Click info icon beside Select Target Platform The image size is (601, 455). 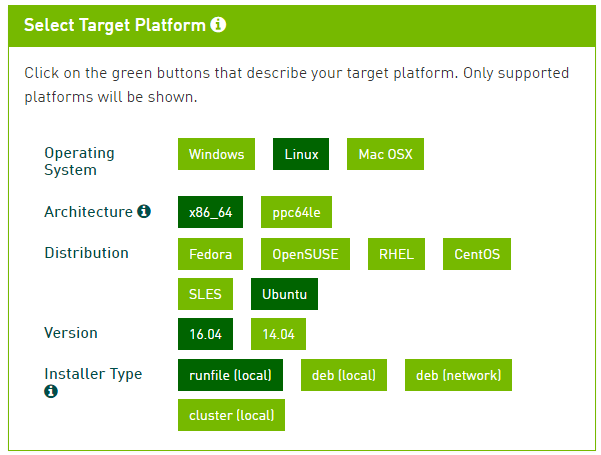pyautogui.click(x=218, y=25)
